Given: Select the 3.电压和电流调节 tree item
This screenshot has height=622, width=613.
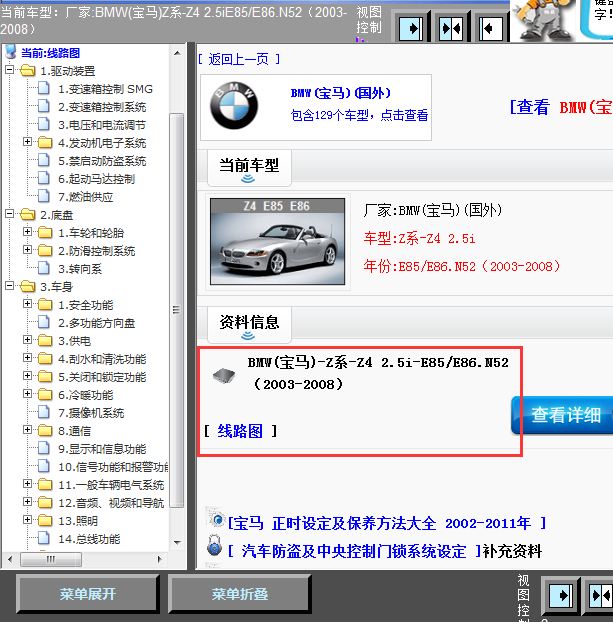Looking at the screenshot, I should [102, 125].
